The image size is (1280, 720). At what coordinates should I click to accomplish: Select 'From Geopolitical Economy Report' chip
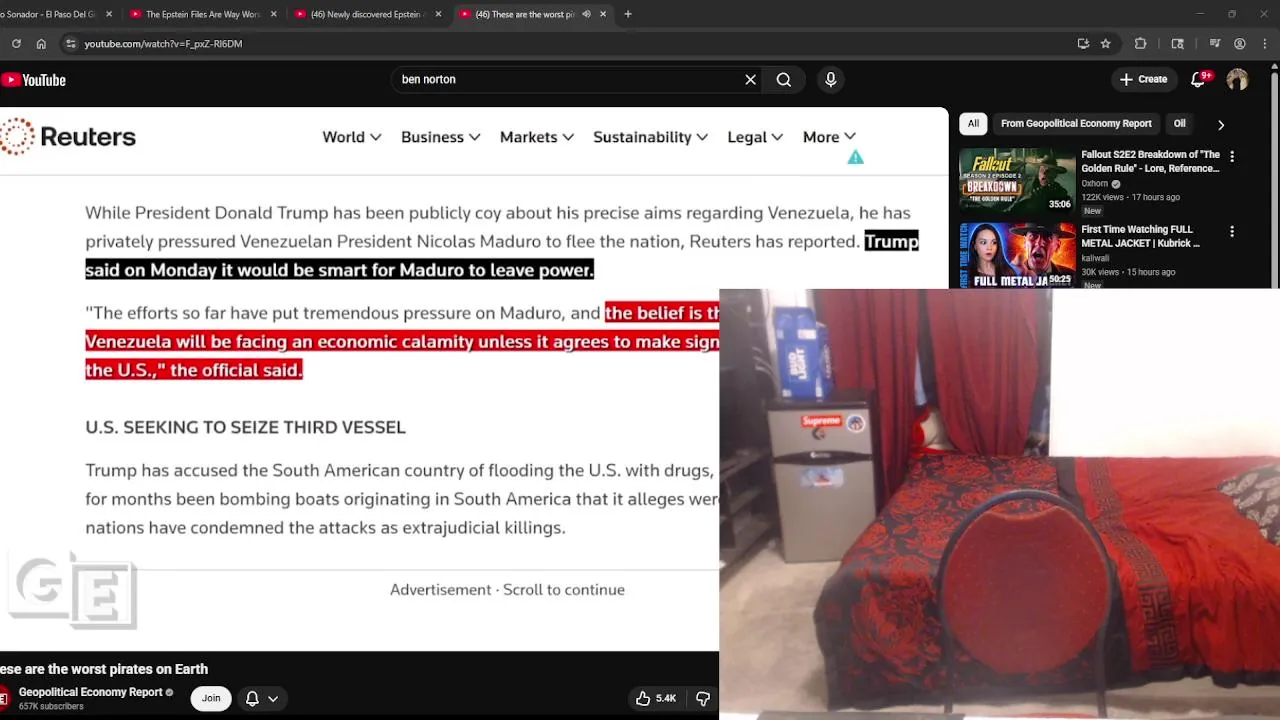pos(1076,124)
